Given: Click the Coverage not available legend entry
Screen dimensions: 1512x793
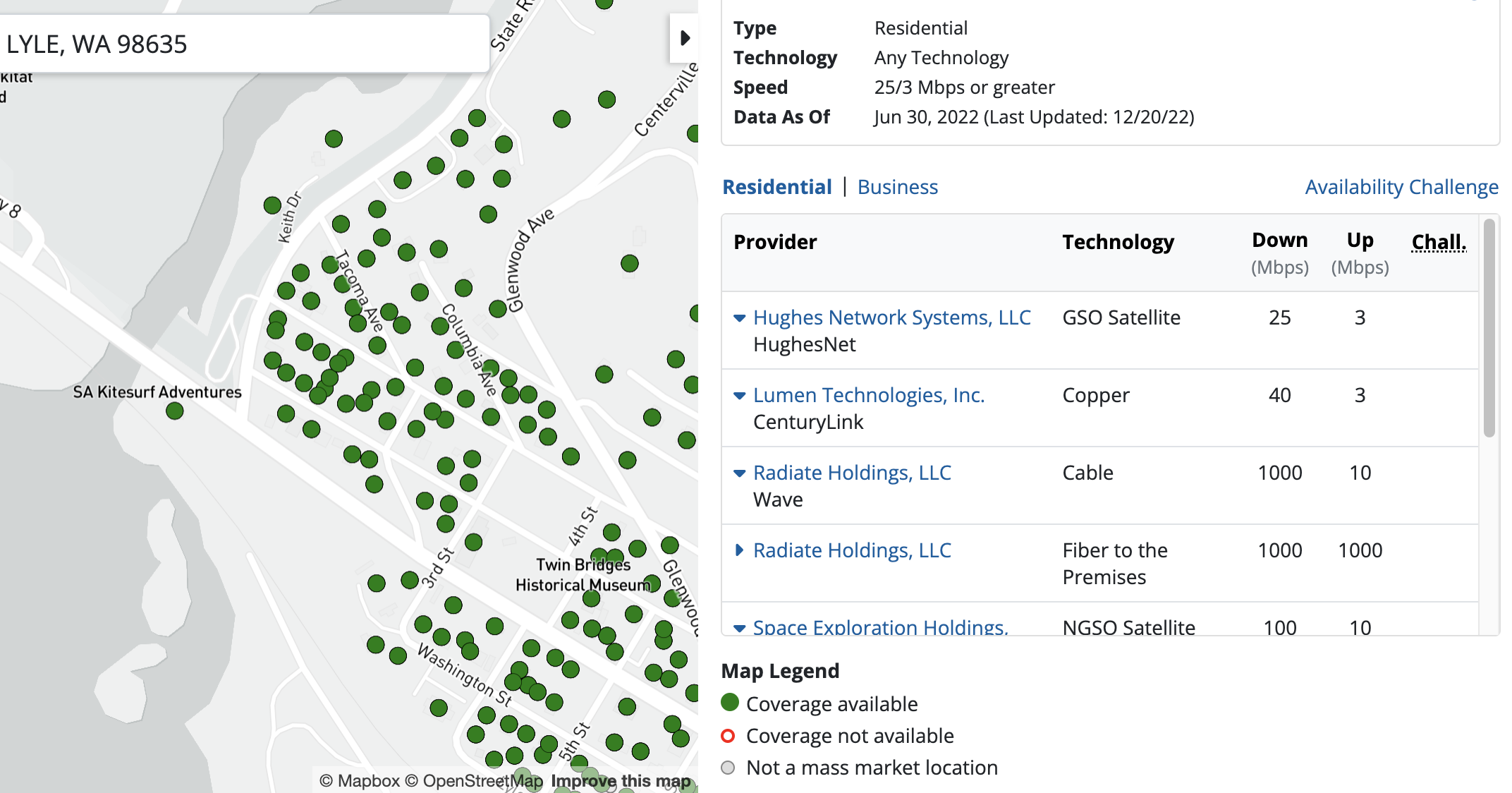Looking at the screenshot, I should tap(838, 736).
